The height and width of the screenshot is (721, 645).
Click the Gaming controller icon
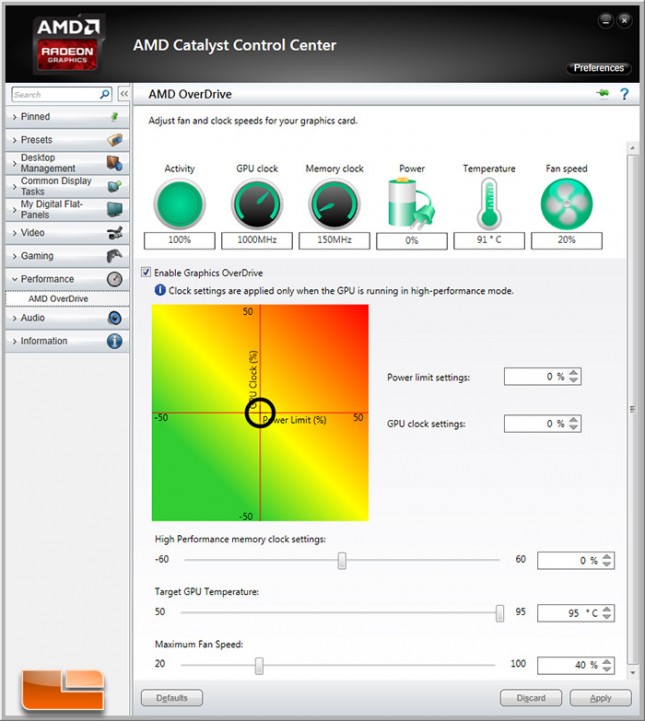(114, 256)
